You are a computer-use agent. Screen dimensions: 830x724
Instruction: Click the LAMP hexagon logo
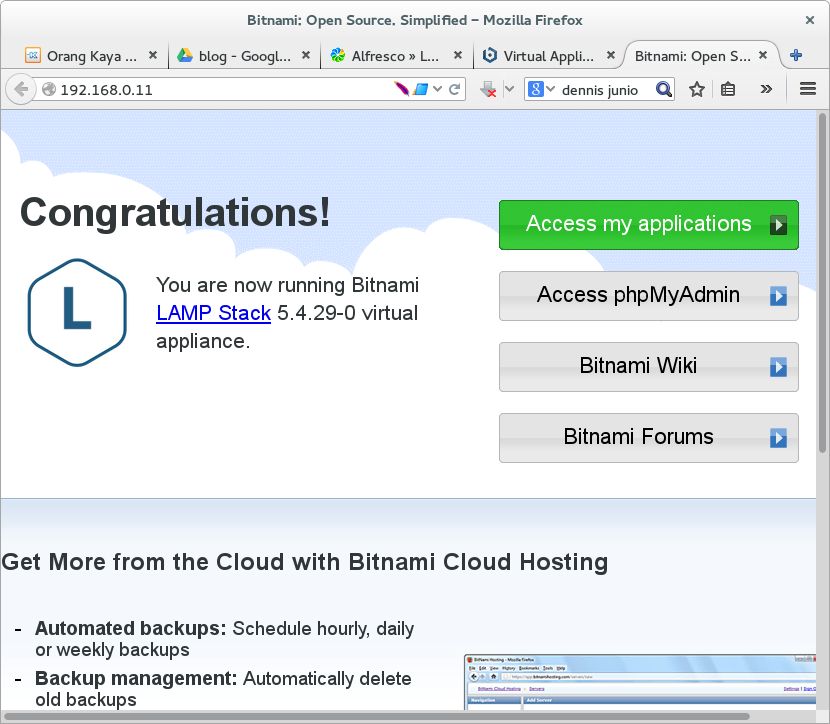76,311
